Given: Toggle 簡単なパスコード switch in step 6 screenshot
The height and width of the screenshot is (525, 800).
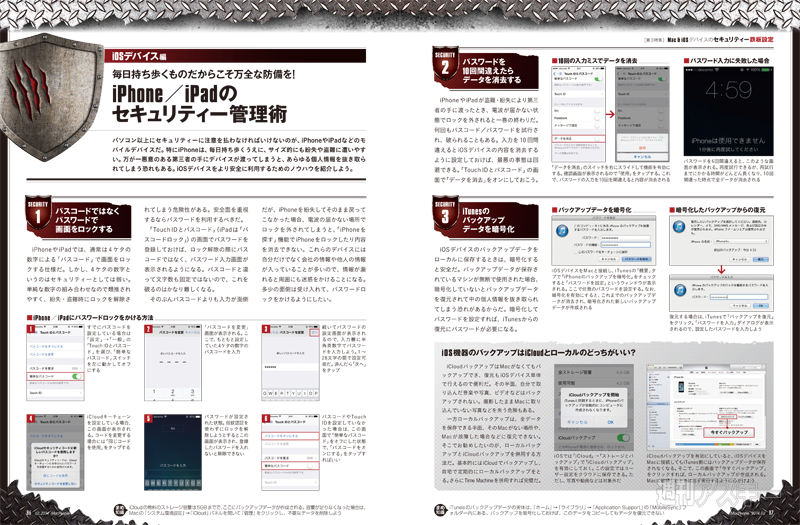Looking at the screenshot, I should 311,466.
